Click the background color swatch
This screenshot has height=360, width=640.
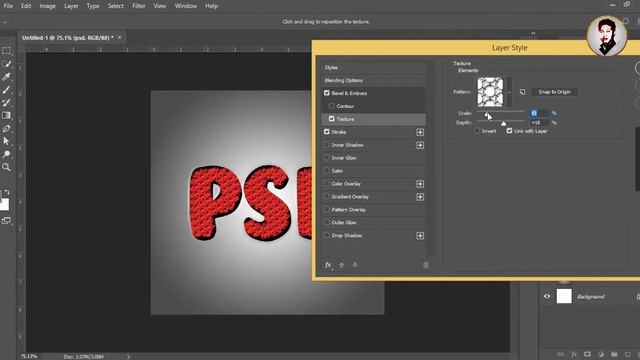4,204
